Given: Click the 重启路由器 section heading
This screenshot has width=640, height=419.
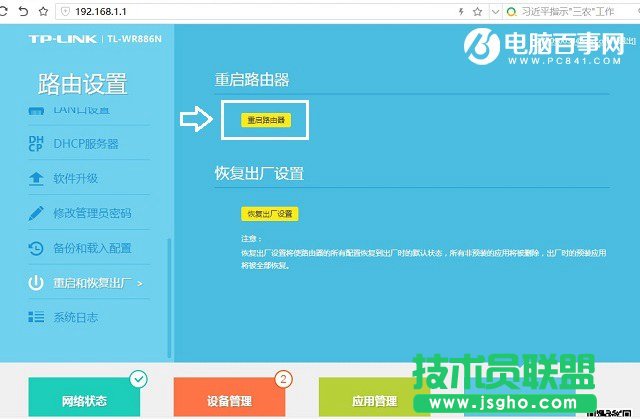Looking at the screenshot, I should pos(252,80).
